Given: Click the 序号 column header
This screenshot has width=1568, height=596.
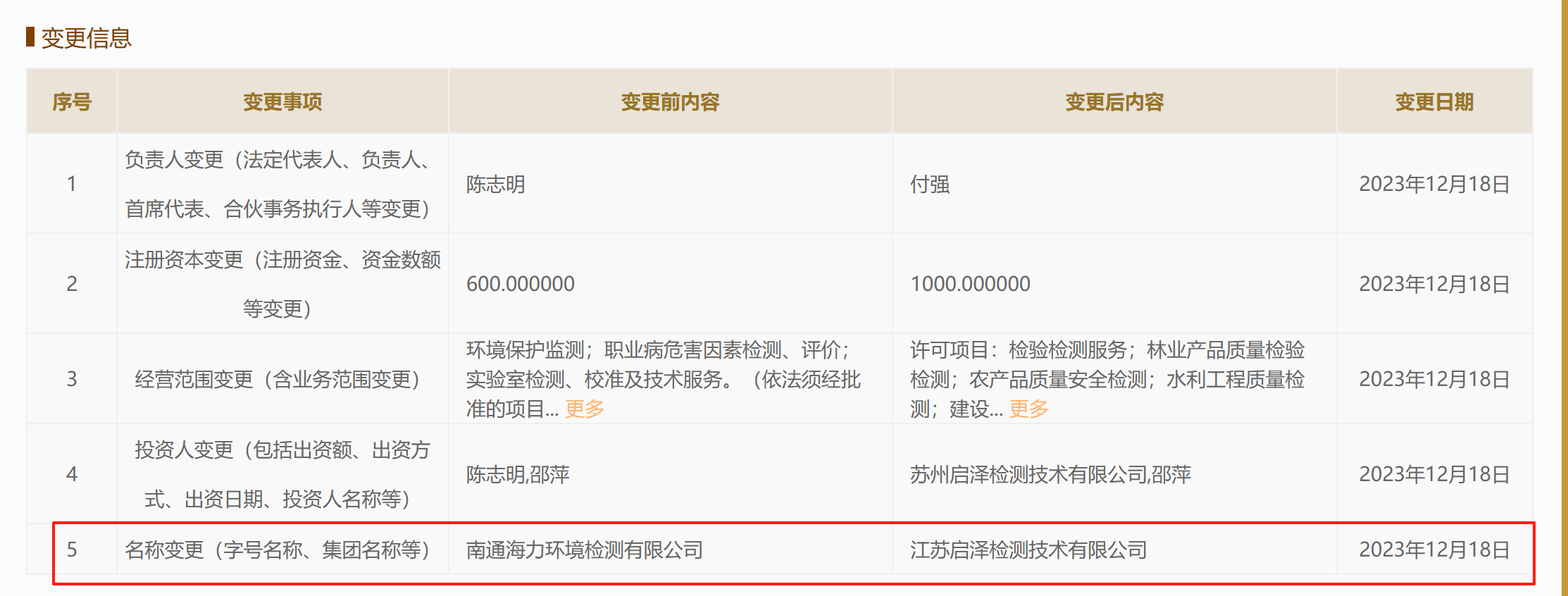Looking at the screenshot, I should point(72,102).
